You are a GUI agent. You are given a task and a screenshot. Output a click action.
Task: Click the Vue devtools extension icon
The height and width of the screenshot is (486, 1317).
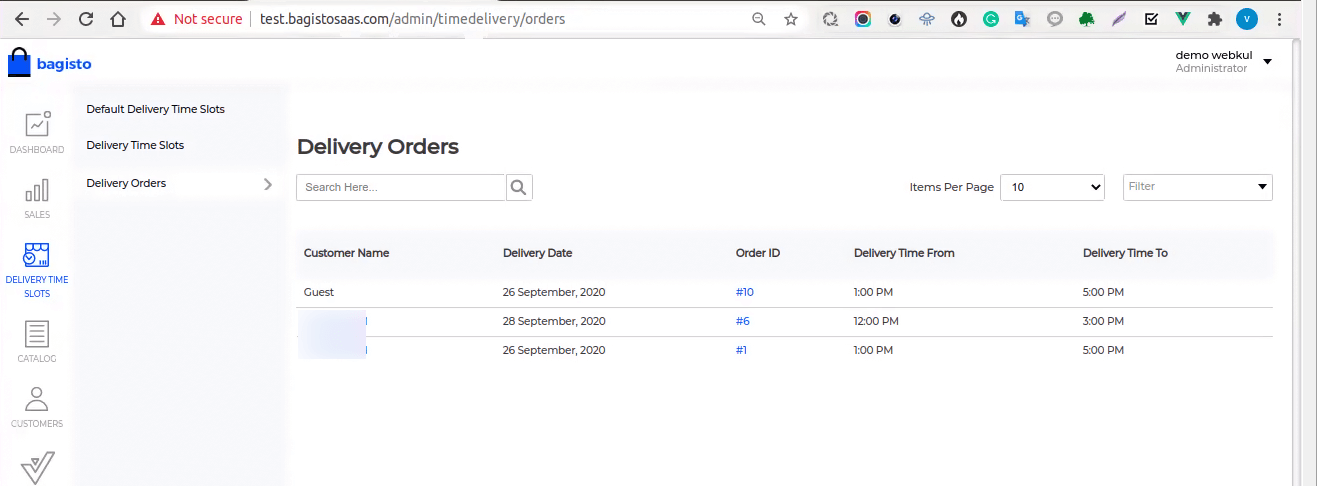click(1183, 19)
